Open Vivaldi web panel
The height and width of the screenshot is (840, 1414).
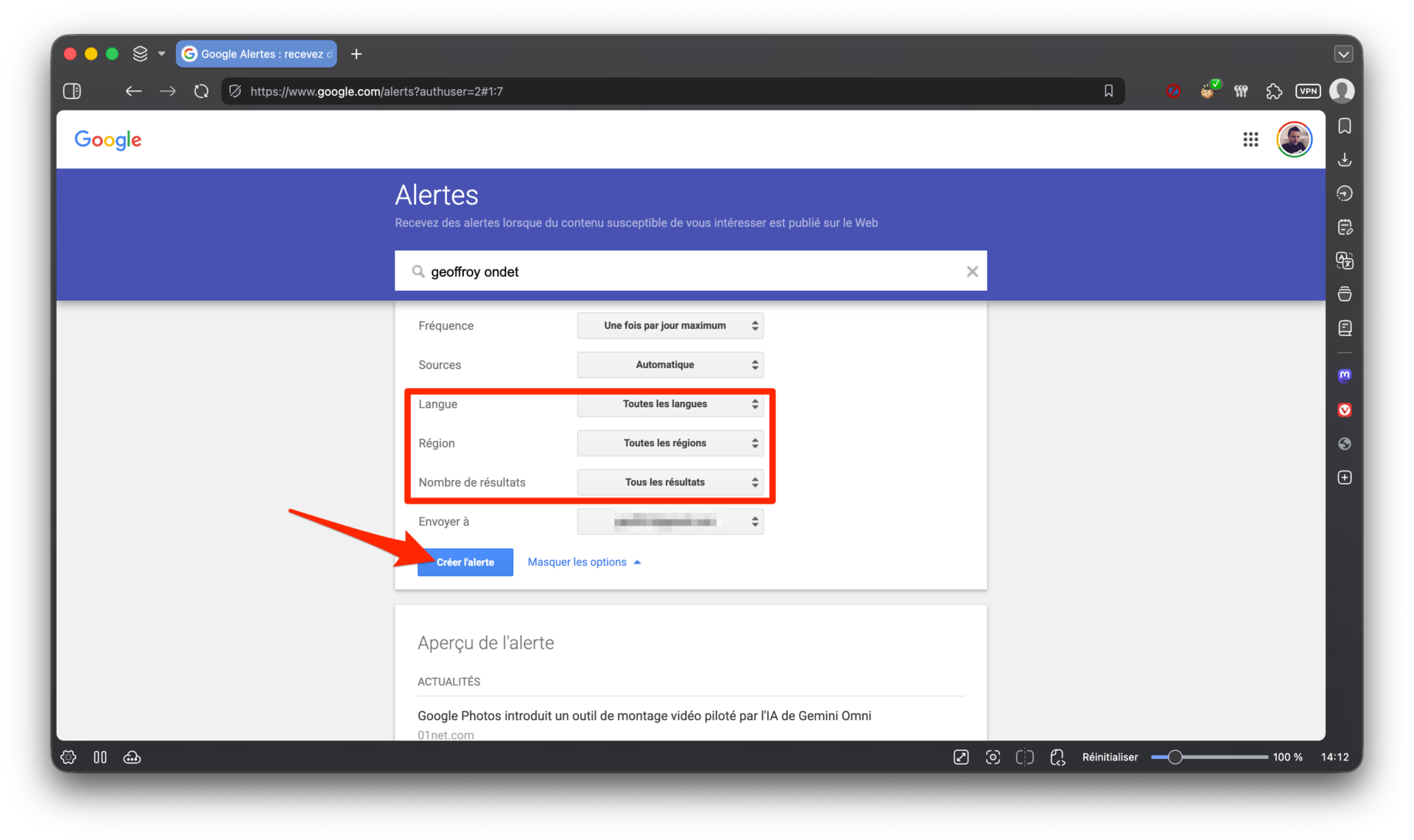pos(1345,410)
